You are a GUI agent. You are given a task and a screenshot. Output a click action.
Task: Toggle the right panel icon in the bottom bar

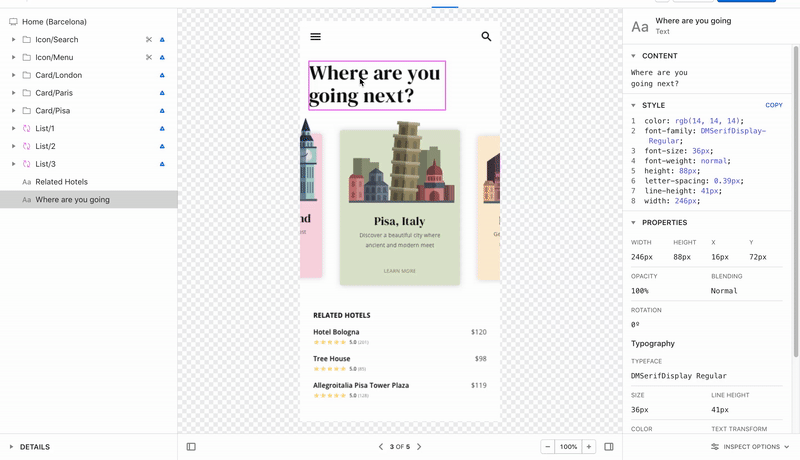point(609,447)
